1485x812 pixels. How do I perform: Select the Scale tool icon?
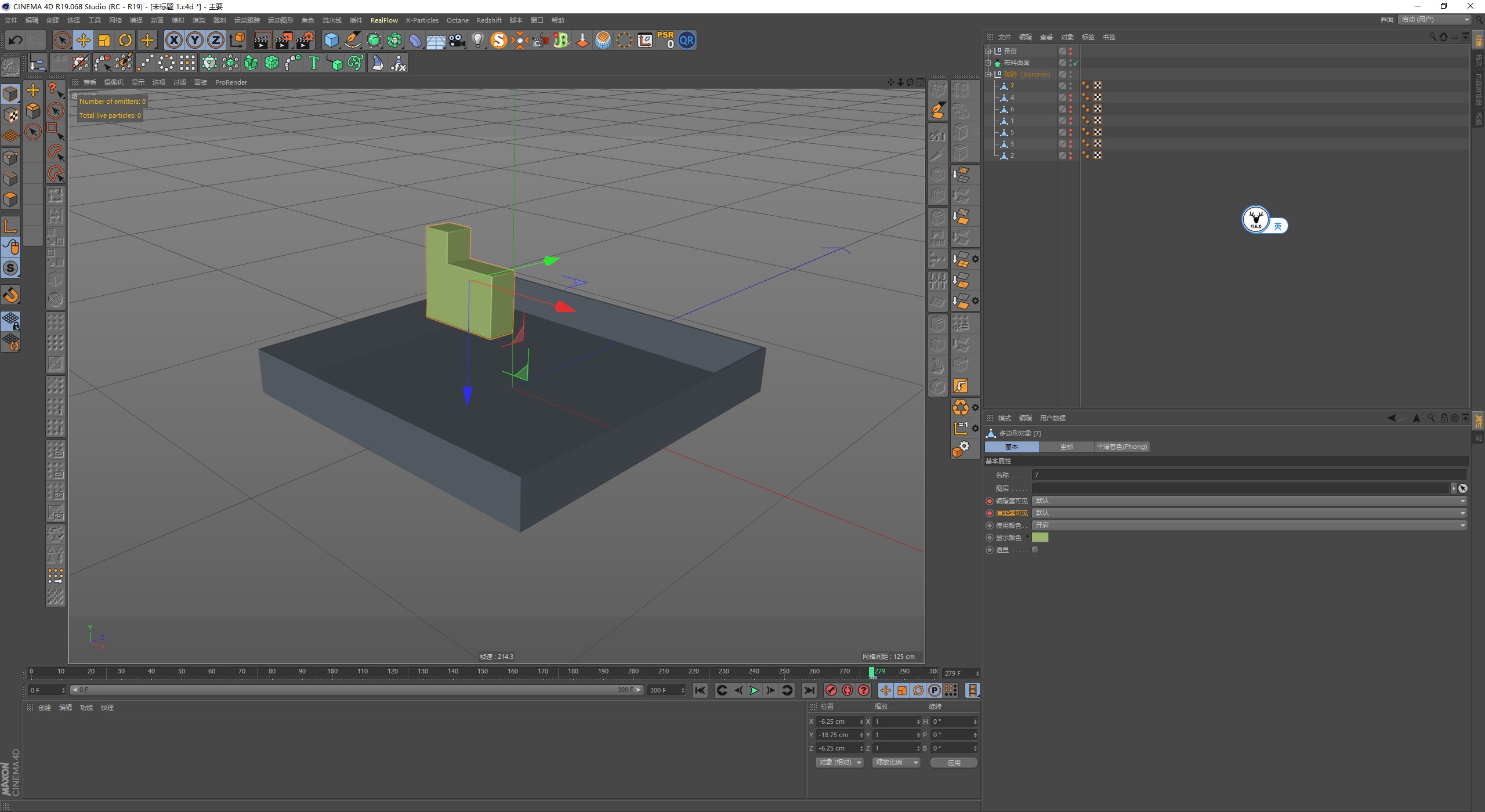pyautogui.click(x=104, y=40)
